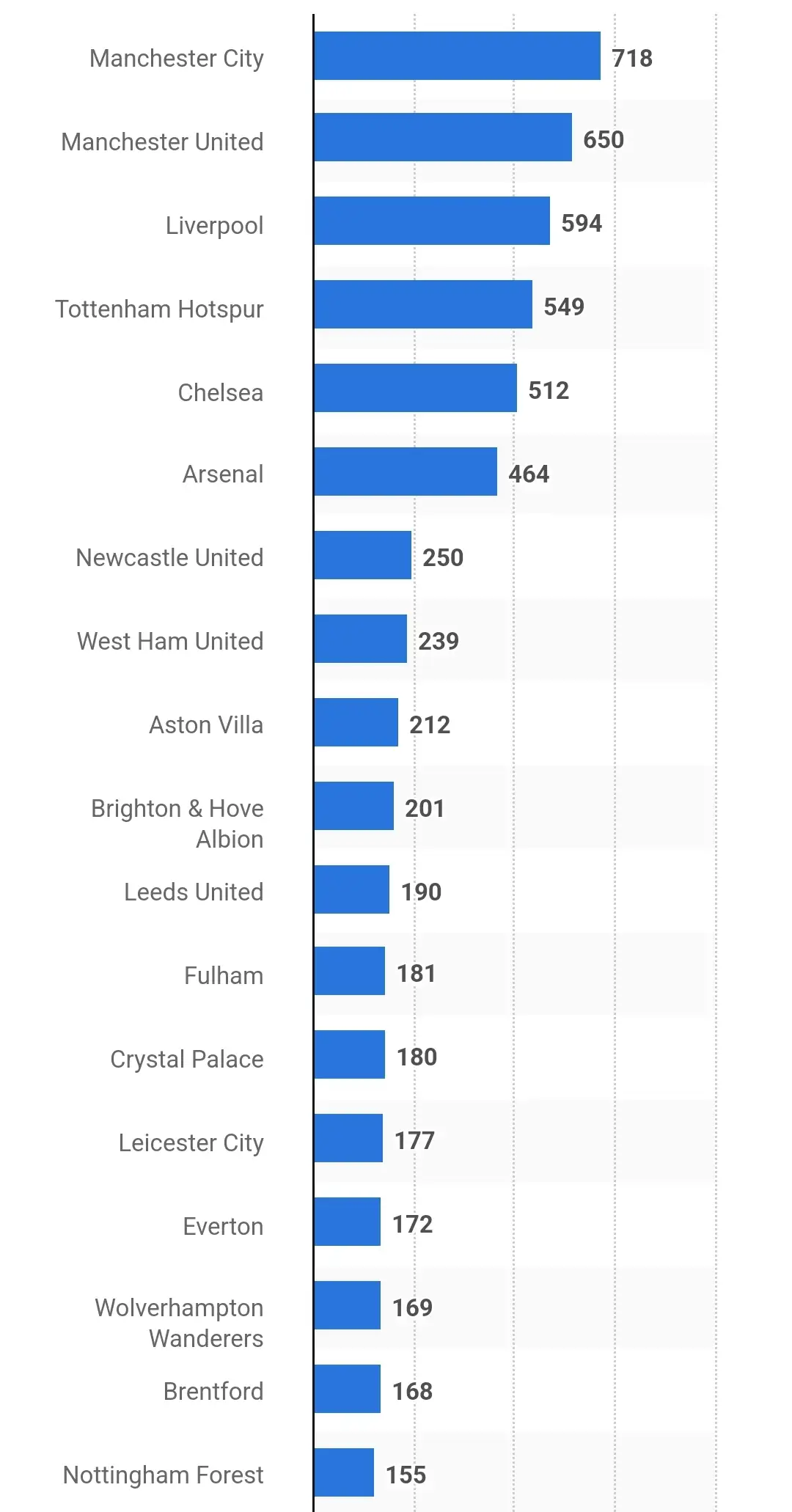Screen dimensions: 792x1512
Task: Select the West Ham United bar
Action: pyautogui.click(x=360, y=639)
